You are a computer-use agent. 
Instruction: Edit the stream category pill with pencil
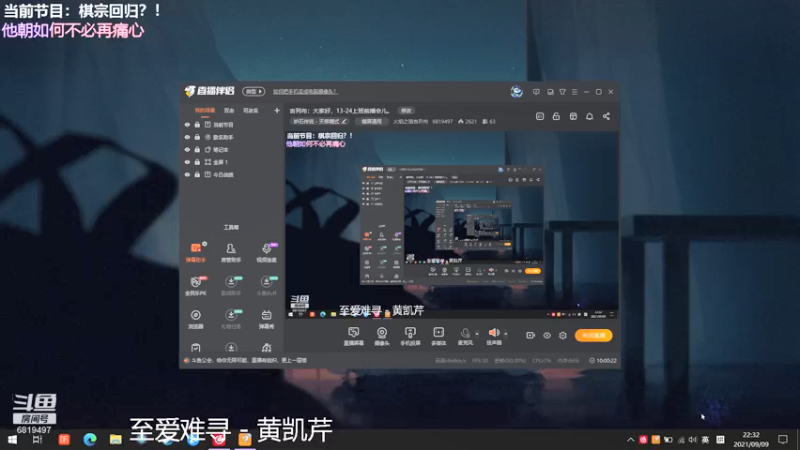coord(320,121)
